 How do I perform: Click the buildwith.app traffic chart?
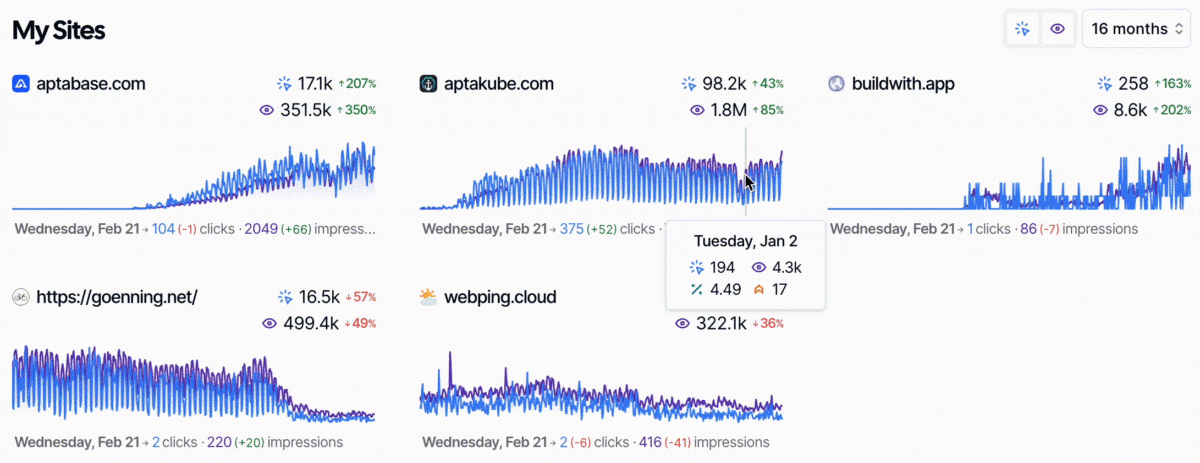[x=1010, y=180]
